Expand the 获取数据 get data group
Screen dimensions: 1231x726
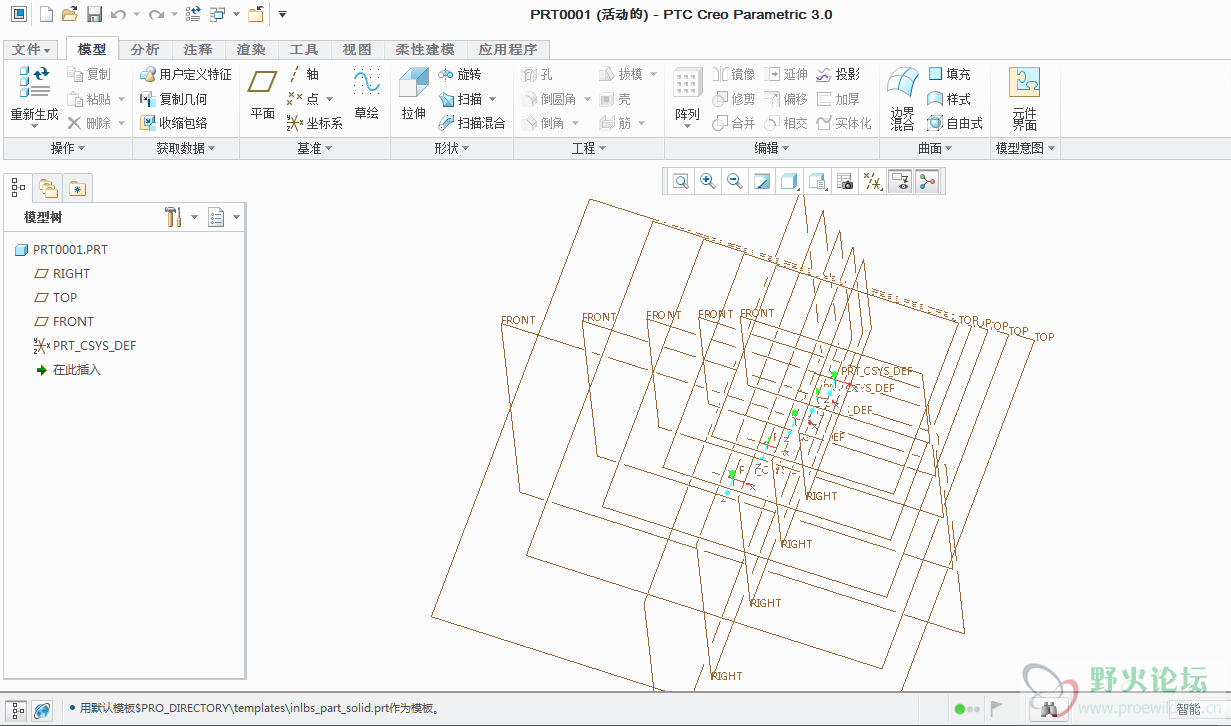coord(186,148)
